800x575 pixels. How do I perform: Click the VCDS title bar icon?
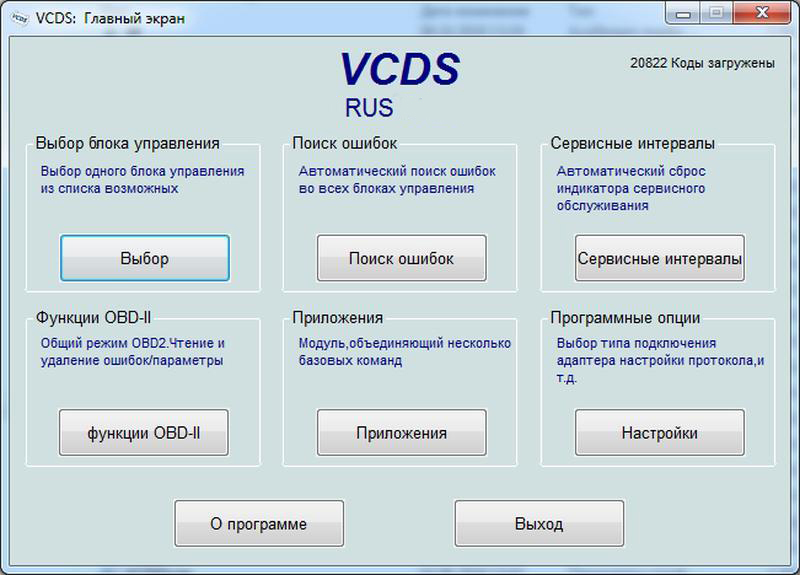[x=19, y=18]
